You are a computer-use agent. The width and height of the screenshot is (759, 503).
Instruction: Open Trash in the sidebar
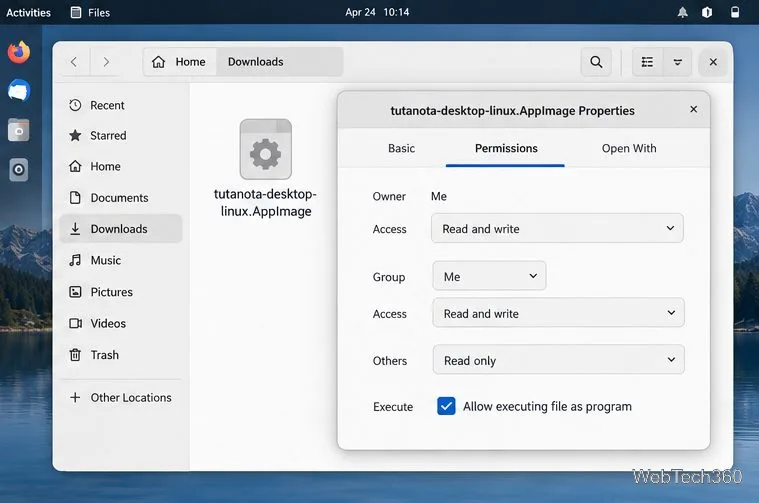121,355
